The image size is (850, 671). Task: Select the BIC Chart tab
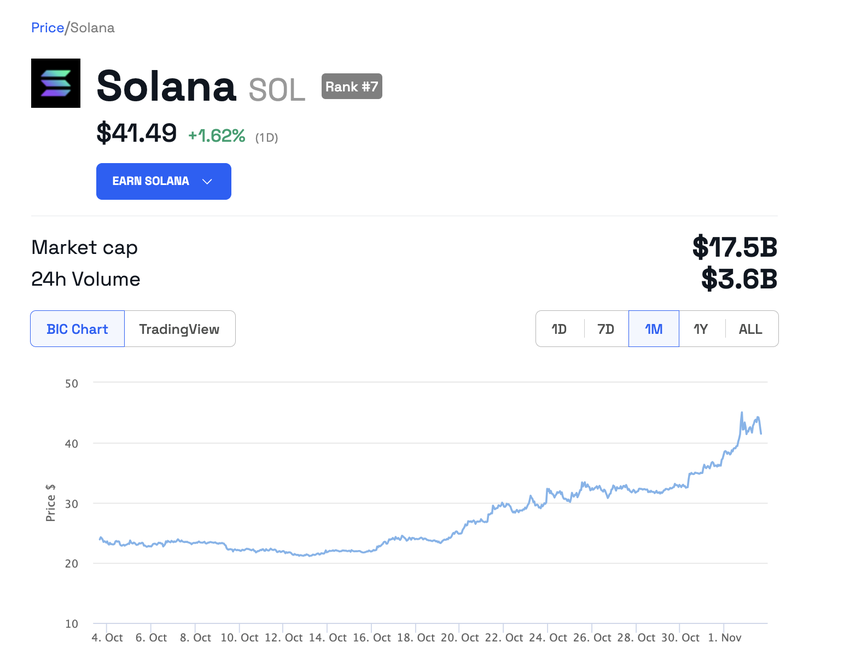[x=77, y=328]
